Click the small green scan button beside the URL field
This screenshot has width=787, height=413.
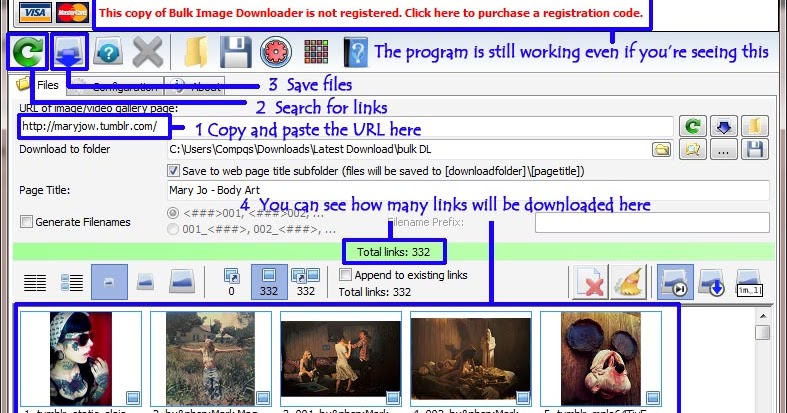click(x=693, y=126)
